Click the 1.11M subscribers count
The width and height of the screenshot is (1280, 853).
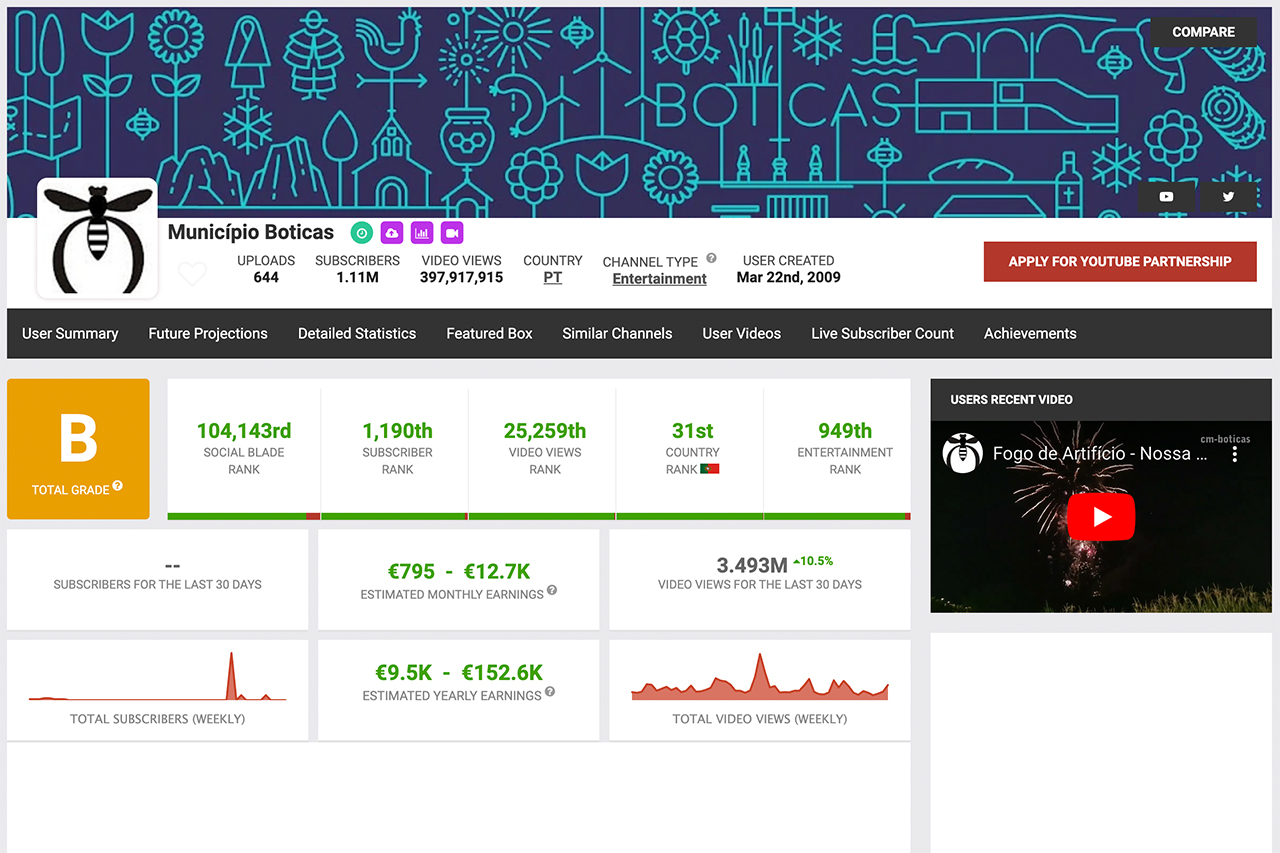coord(357,277)
